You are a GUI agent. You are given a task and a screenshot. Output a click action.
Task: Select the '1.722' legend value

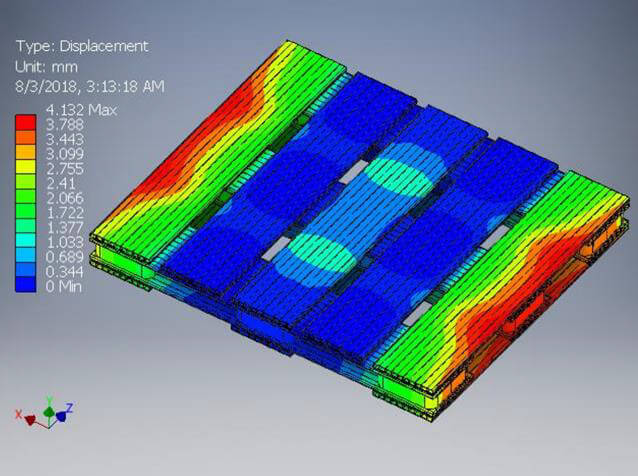tap(65, 213)
